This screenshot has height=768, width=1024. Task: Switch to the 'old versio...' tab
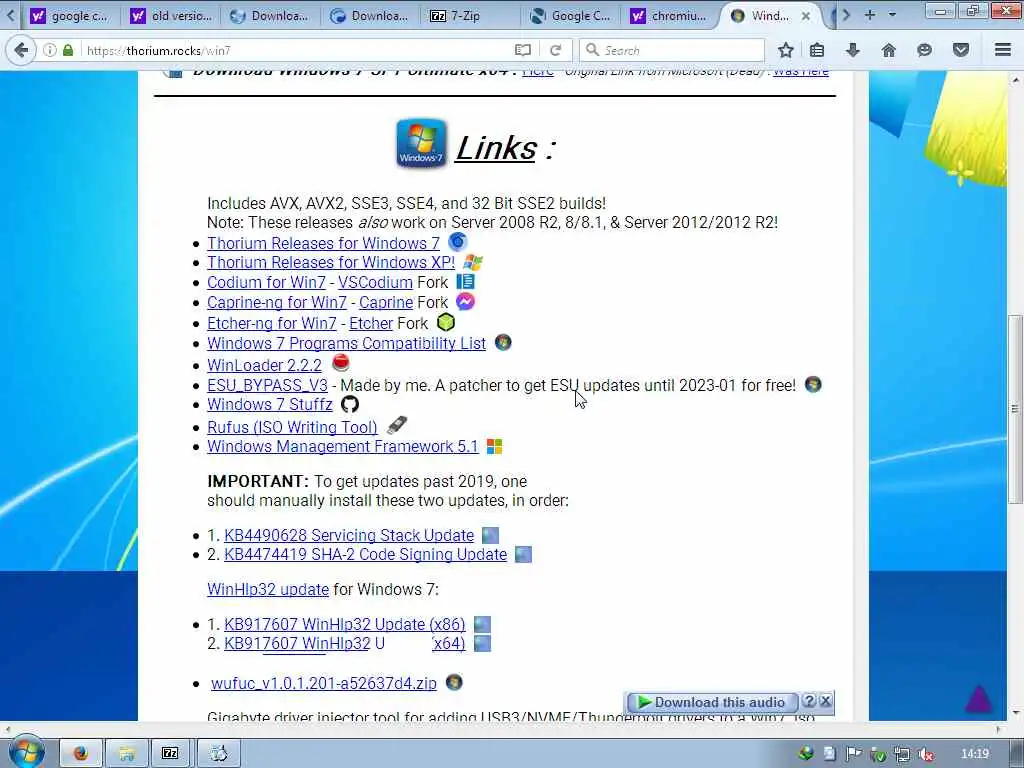click(x=171, y=16)
